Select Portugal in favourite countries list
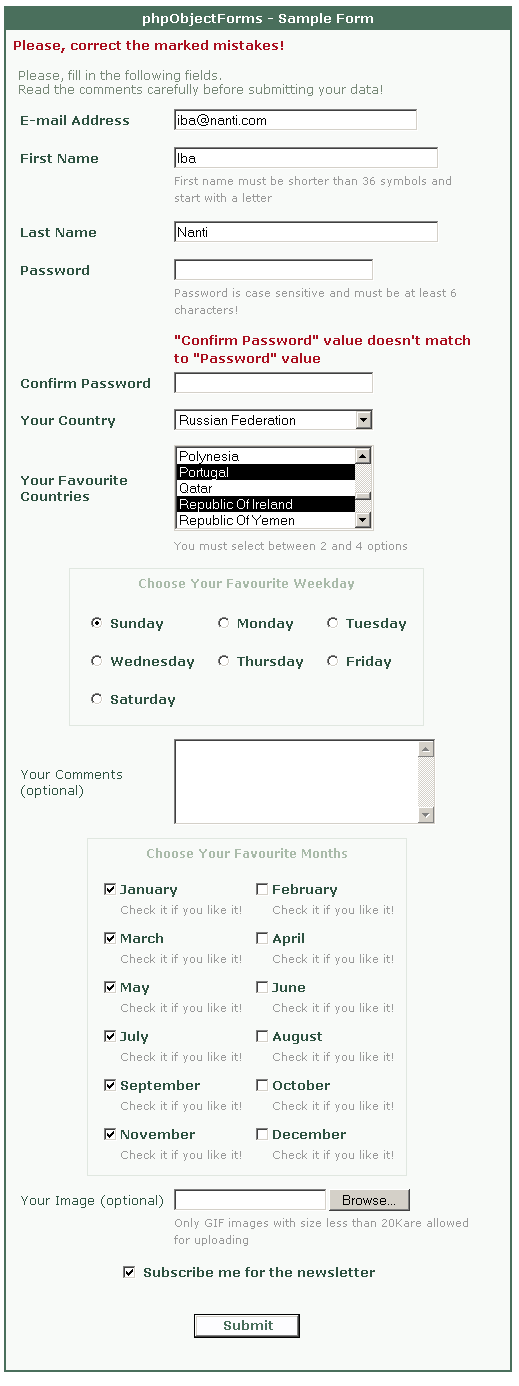 click(265, 472)
